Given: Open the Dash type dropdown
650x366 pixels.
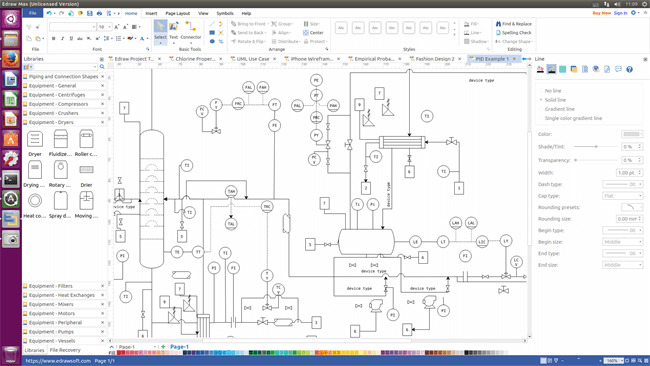Looking at the screenshot, I should coord(622,184).
